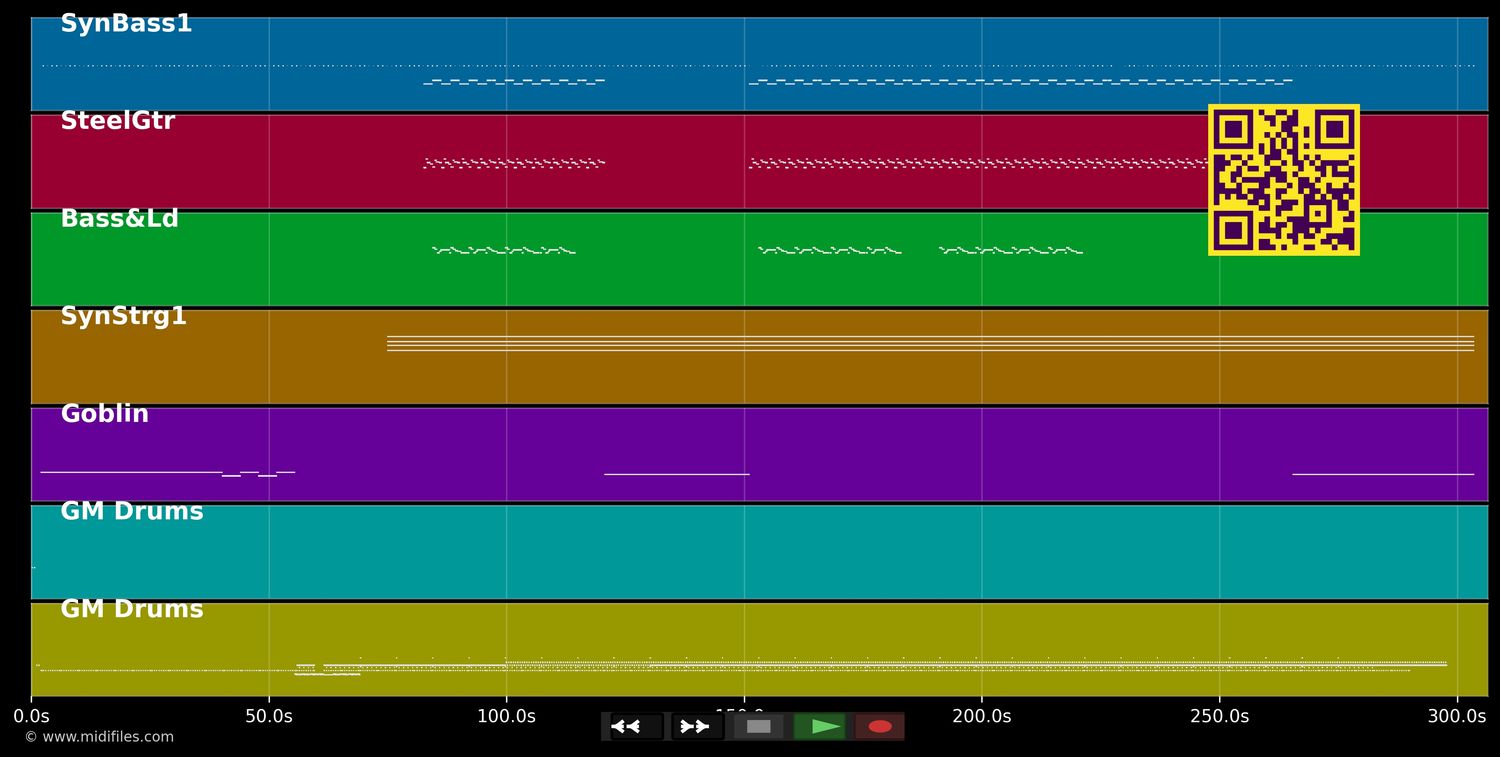Viewport: 1500px width, 757px height.
Task: Select the Bass&Ld track label
Action: 120,219
